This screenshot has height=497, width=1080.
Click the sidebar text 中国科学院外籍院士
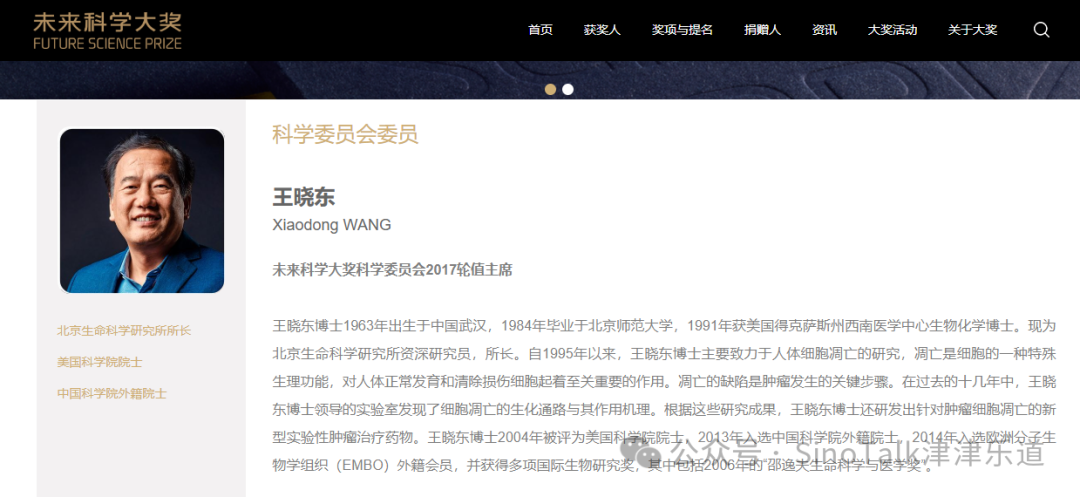[x=112, y=394]
